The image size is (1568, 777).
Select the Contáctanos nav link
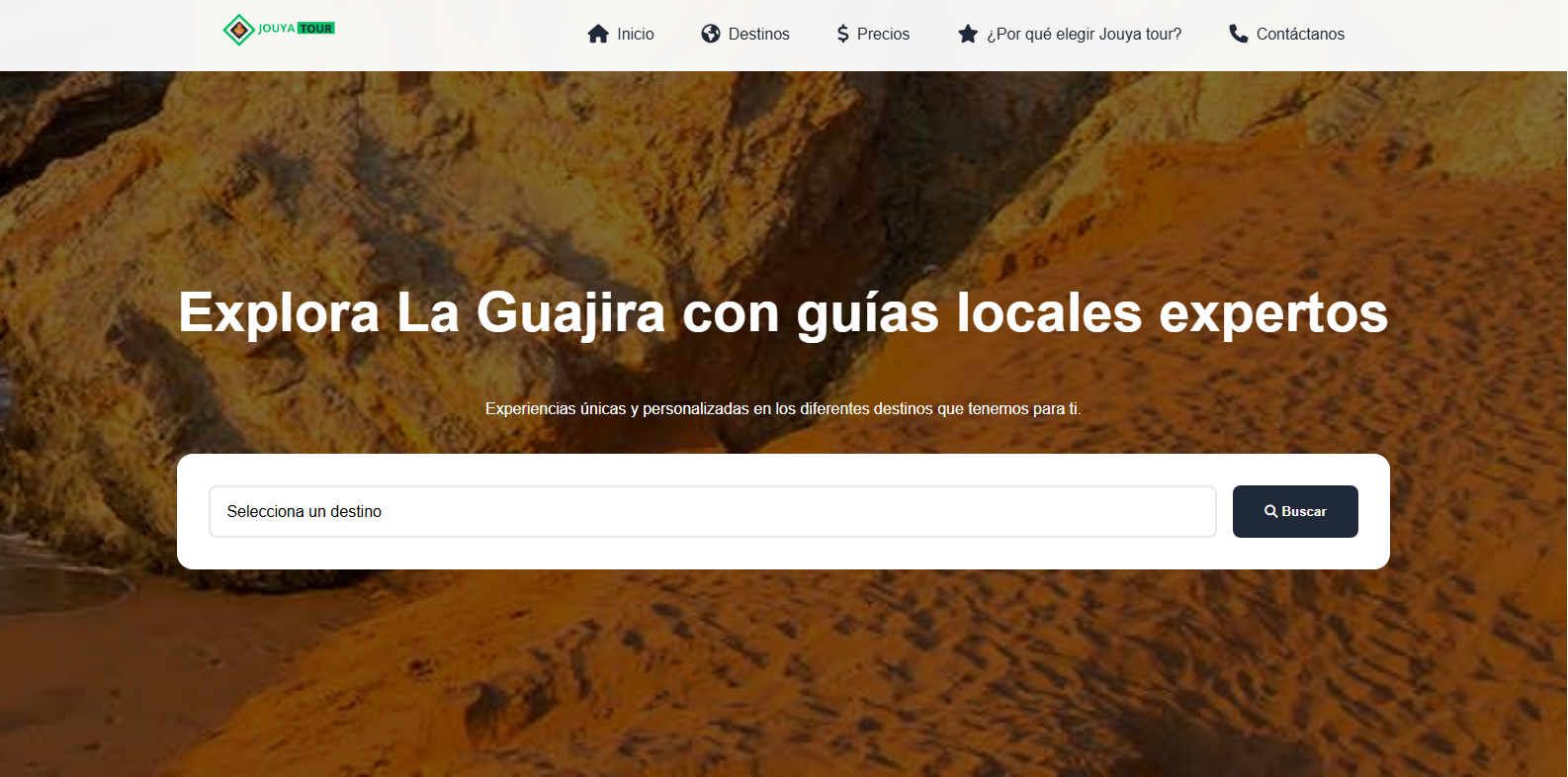[x=1300, y=34]
